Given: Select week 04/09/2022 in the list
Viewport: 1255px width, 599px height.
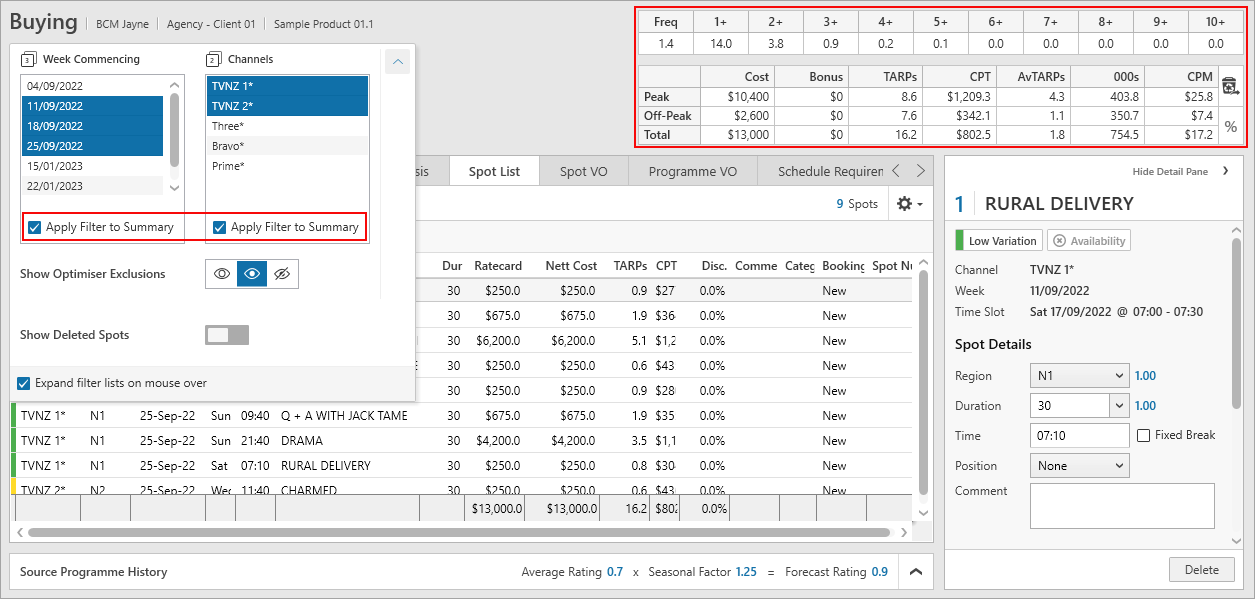Looking at the screenshot, I should coord(92,86).
